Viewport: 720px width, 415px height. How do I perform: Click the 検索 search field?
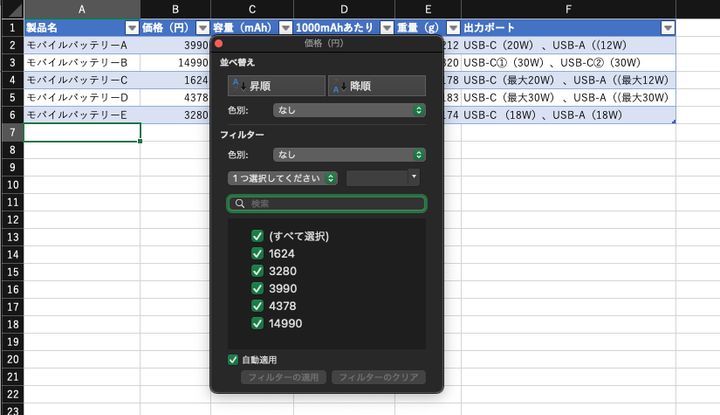click(327, 204)
